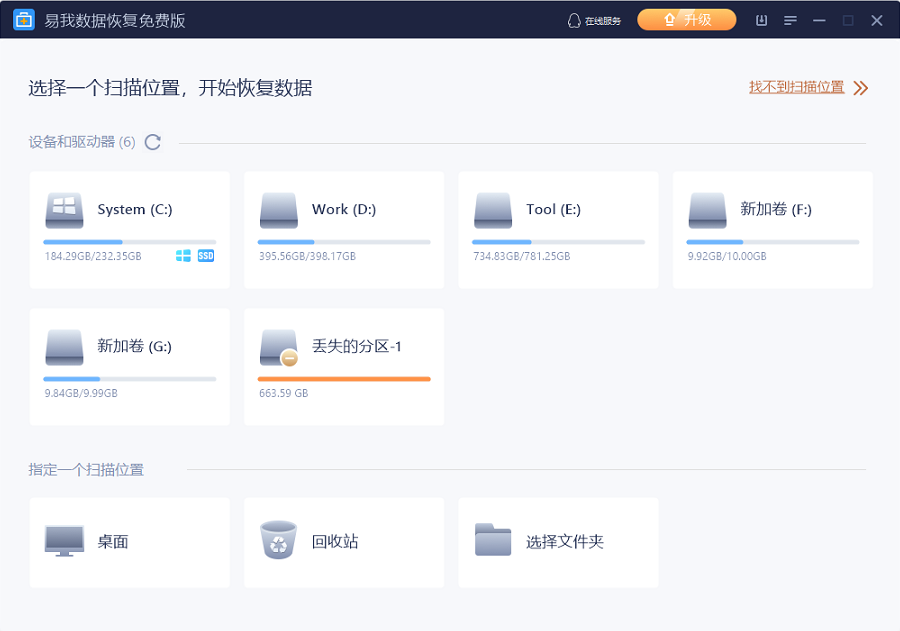900x631 pixels.
Task: Select the Work (D:) drive
Action: coord(344,230)
